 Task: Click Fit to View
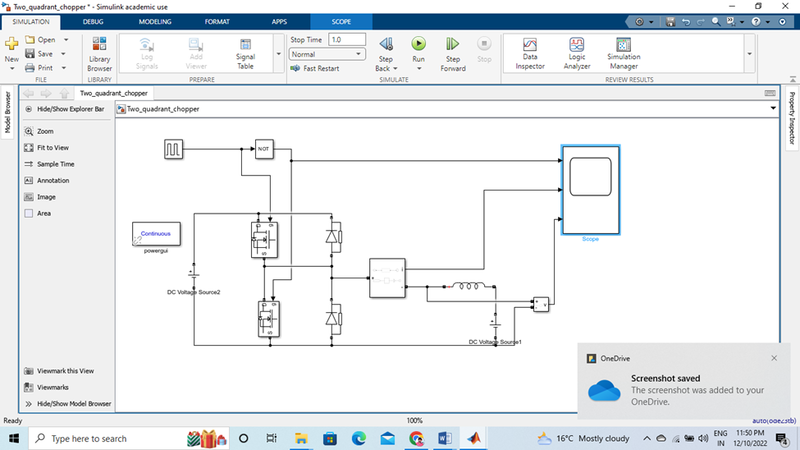pos(46,147)
